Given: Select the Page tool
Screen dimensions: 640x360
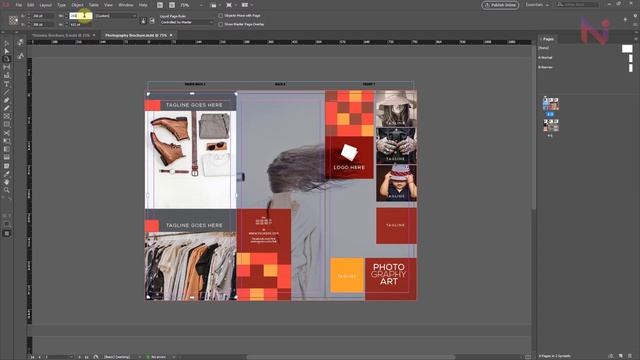Looking at the screenshot, I should [x=7, y=59].
